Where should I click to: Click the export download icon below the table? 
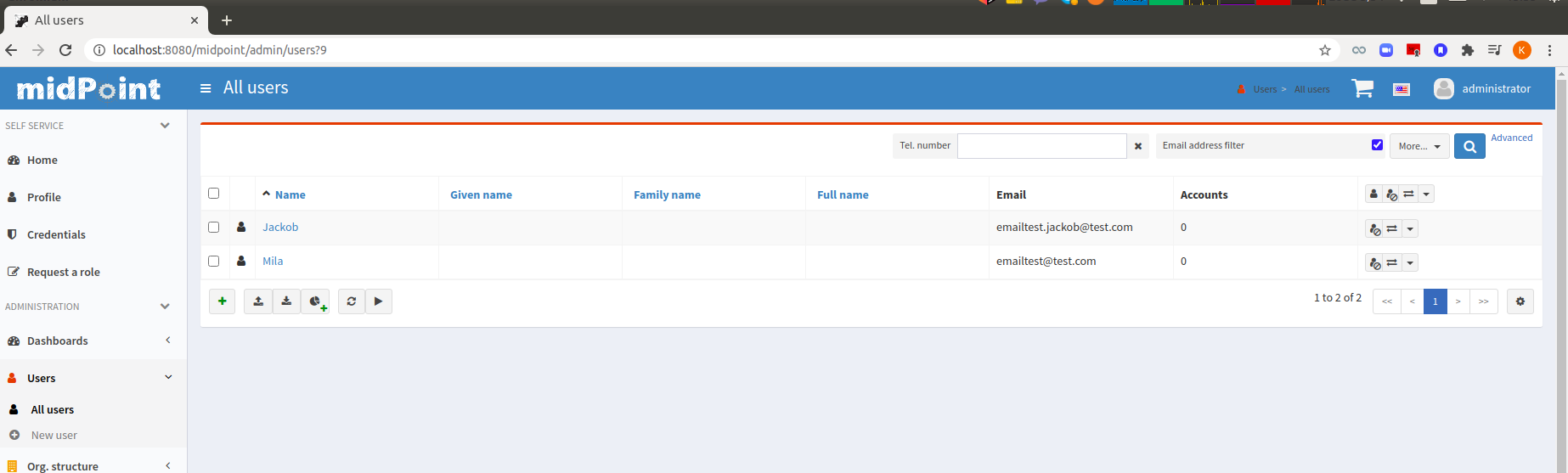tap(286, 301)
